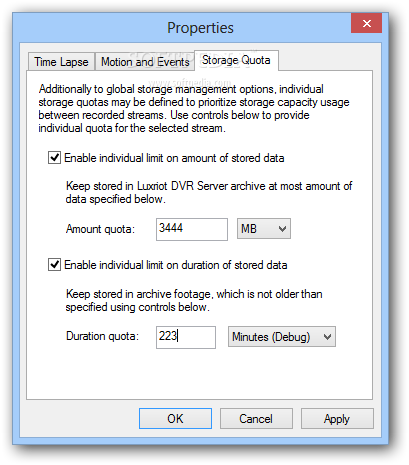Click the "Amount quota:" label

click(x=100, y=229)
